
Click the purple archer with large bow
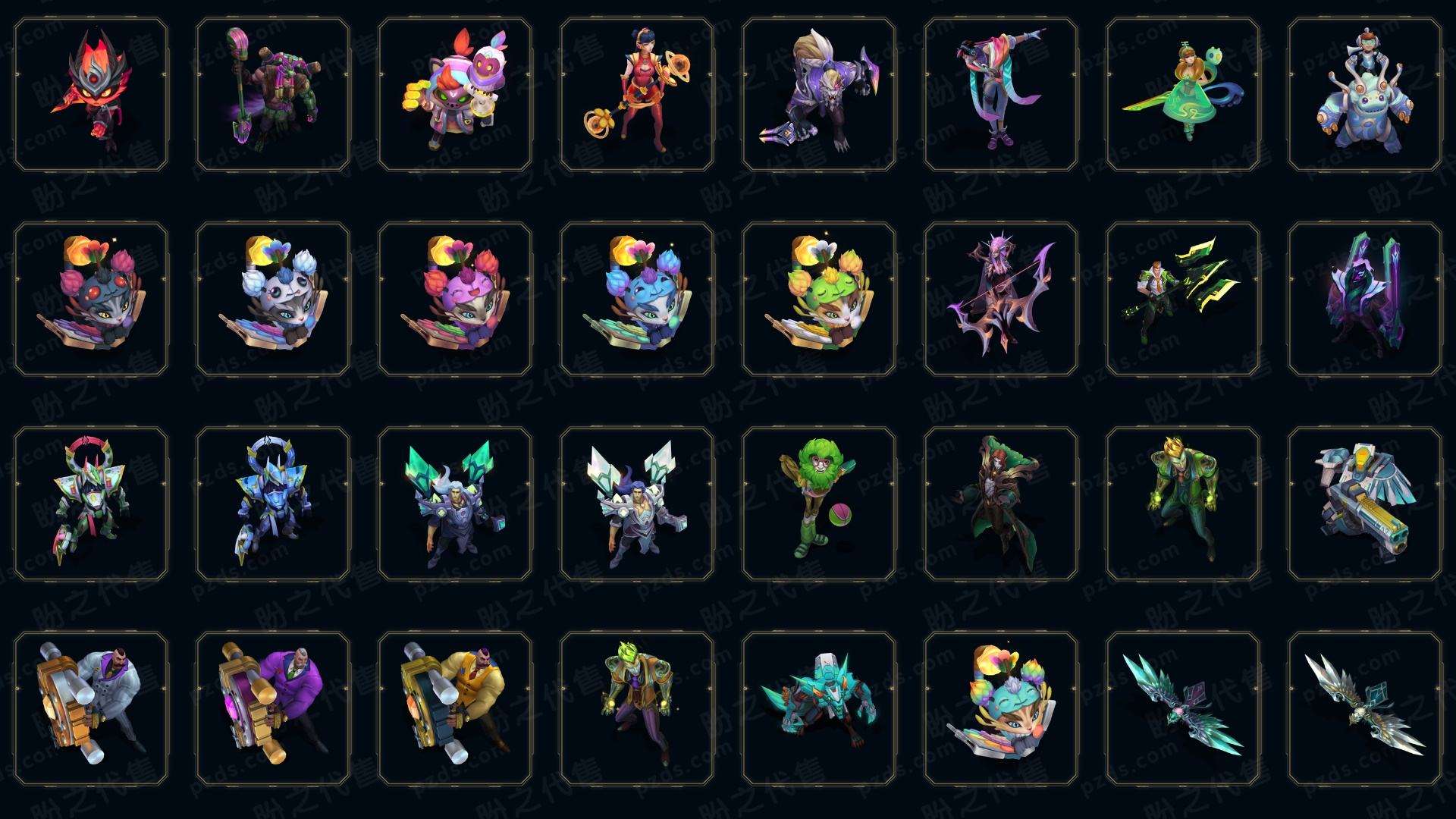[x=1001, y=299]
